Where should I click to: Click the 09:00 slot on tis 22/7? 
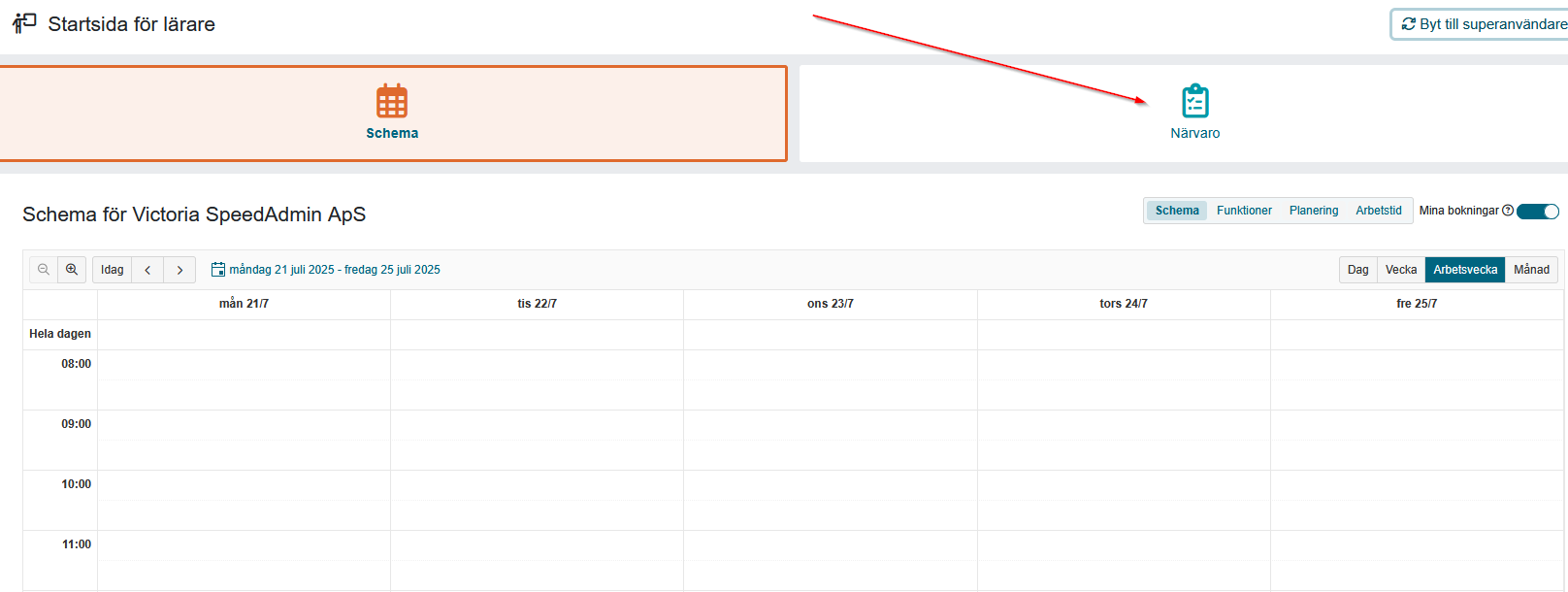click(537, 425)
